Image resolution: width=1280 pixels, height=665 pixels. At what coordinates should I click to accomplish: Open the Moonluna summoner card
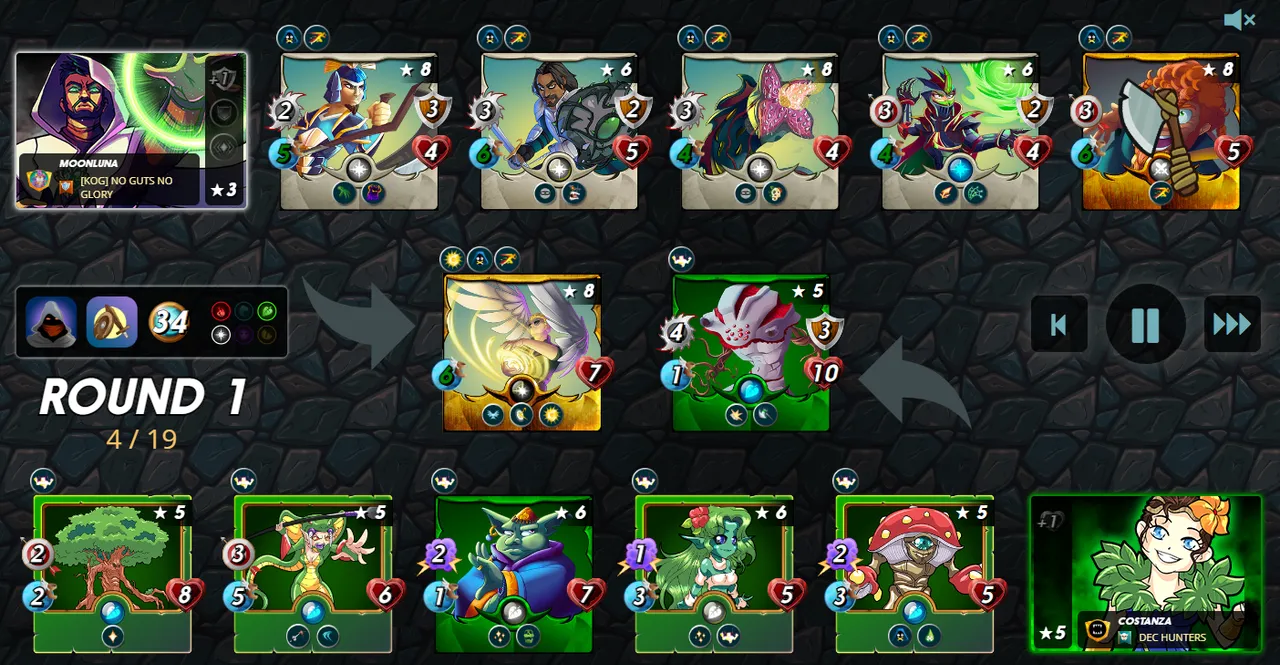131,130
